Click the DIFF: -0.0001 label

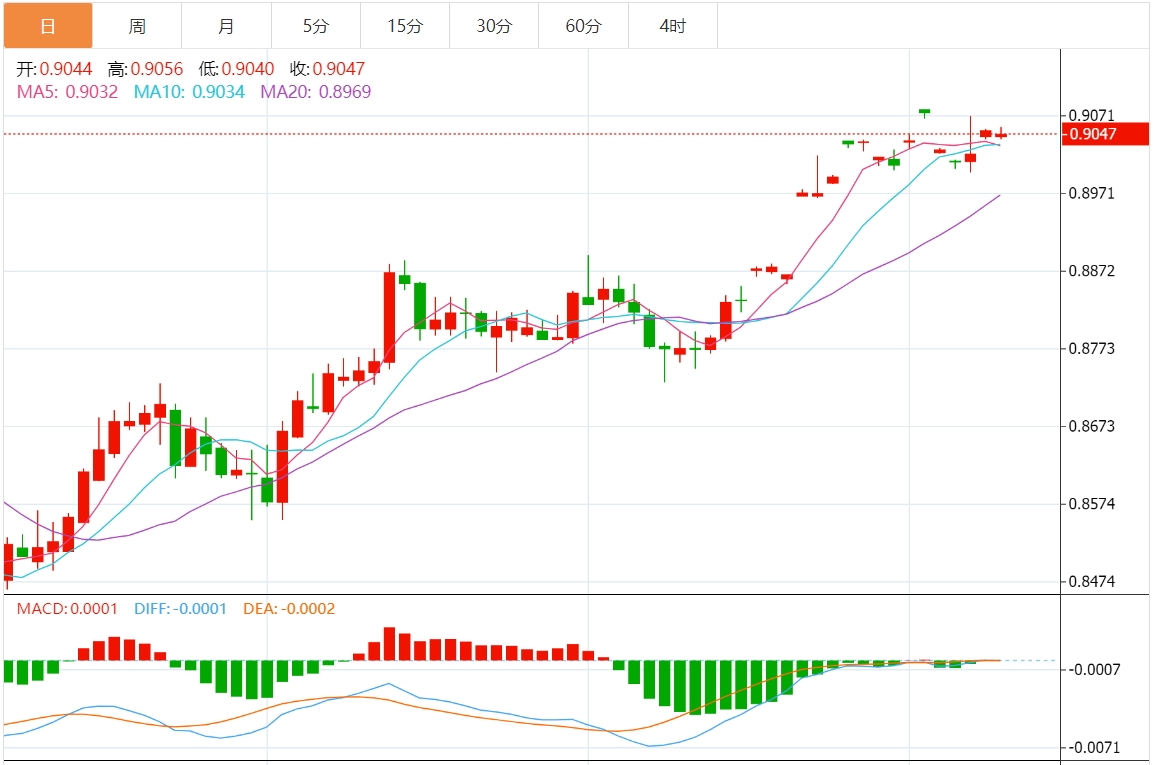point(180,609)
